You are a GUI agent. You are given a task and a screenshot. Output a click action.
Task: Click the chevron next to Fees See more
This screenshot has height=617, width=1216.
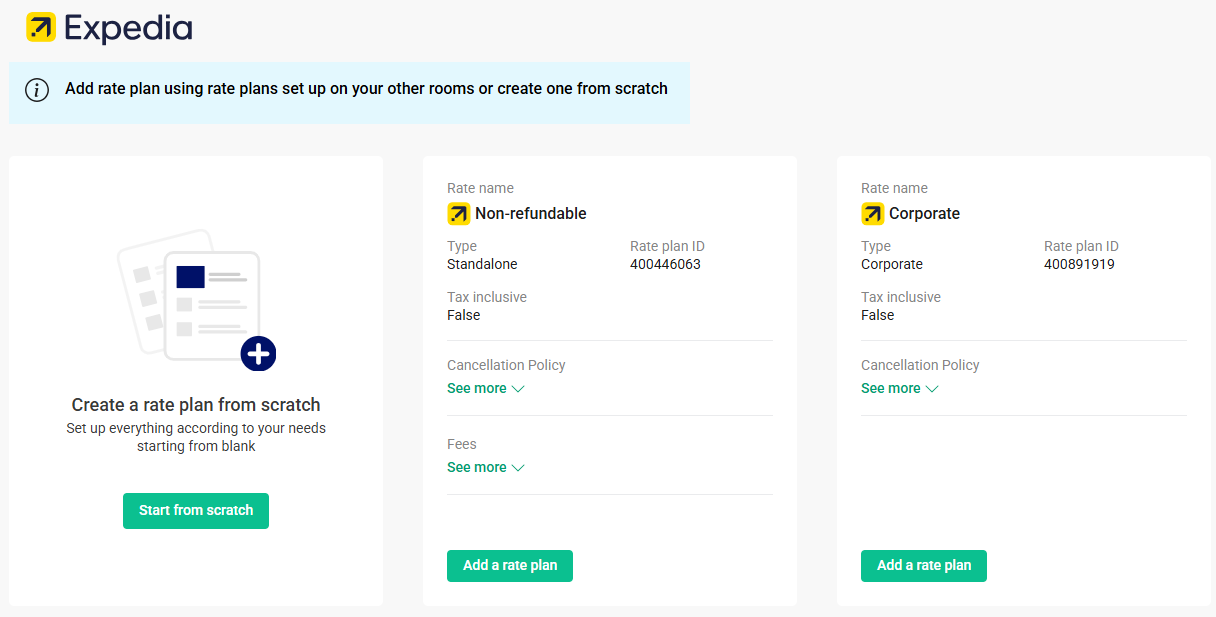(x=518, y=468)
